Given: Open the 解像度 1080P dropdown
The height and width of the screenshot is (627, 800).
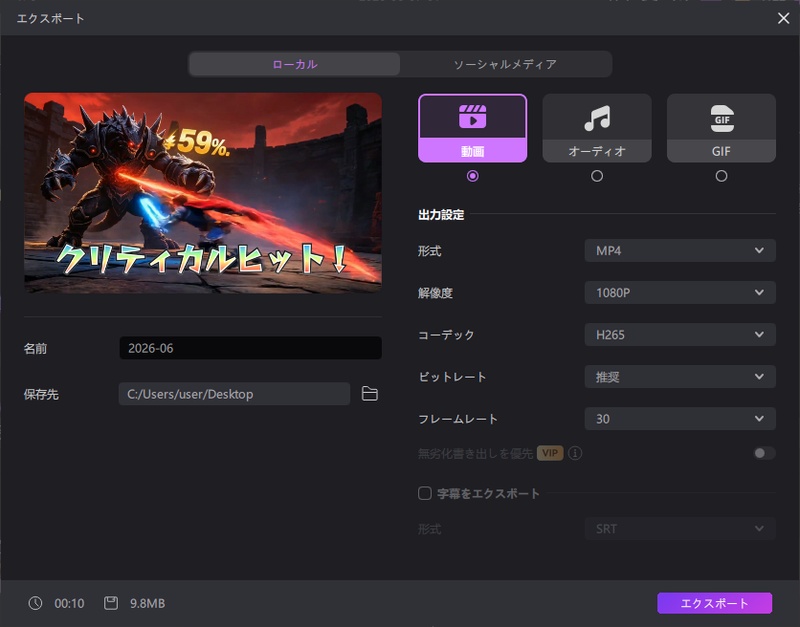Looking at the screenshot, I should point(680,293).
